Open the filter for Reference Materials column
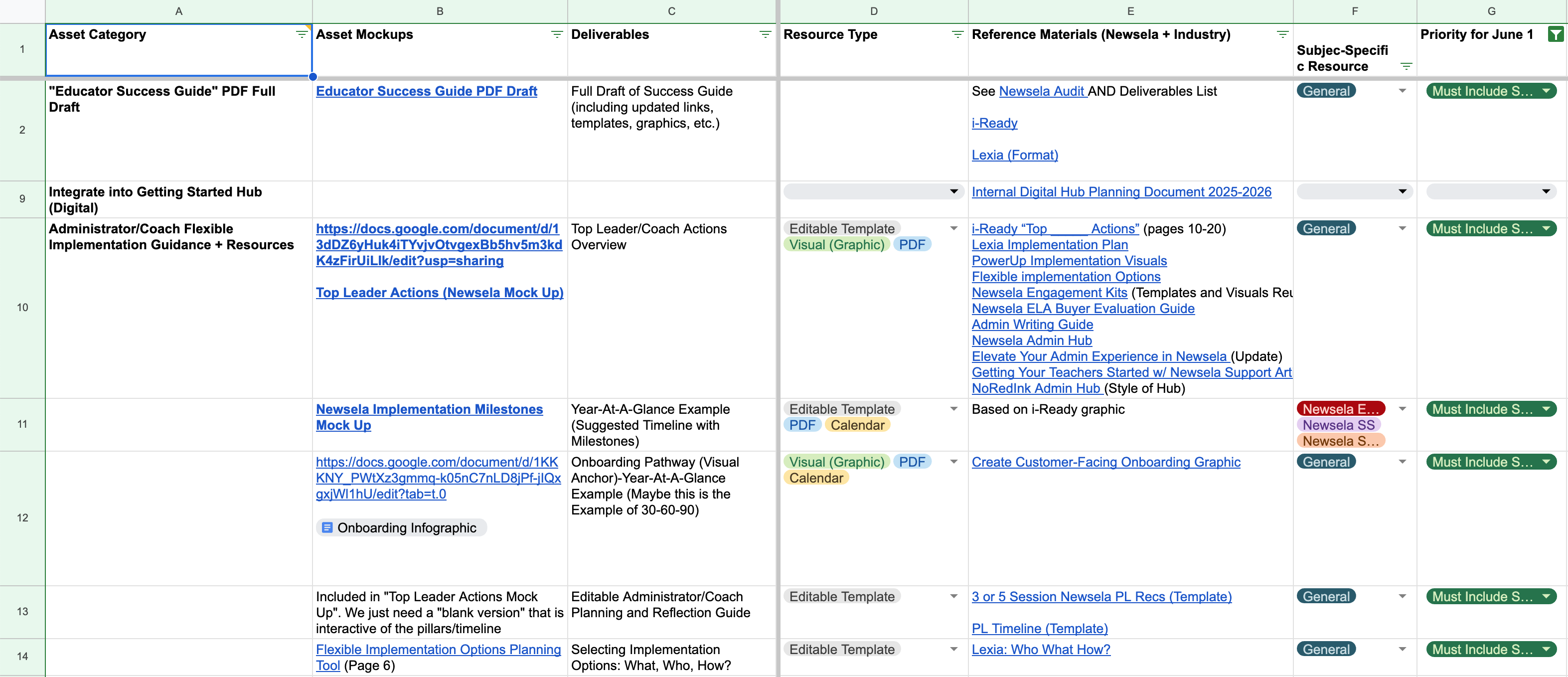The width and height of the screenshot is (1568, 677). tap(1282, 34)
